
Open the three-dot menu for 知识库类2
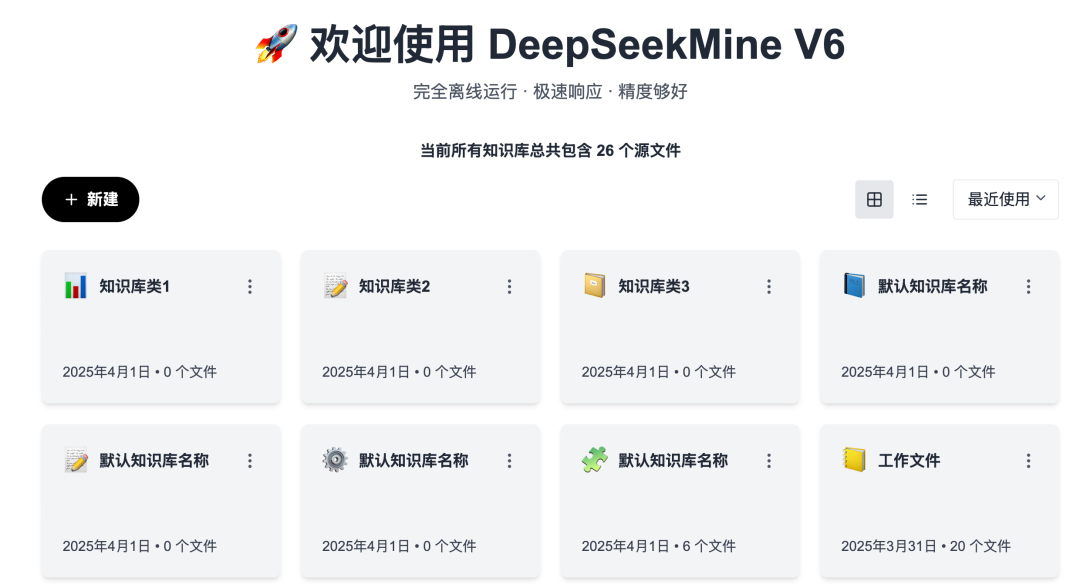coord(509,287)
